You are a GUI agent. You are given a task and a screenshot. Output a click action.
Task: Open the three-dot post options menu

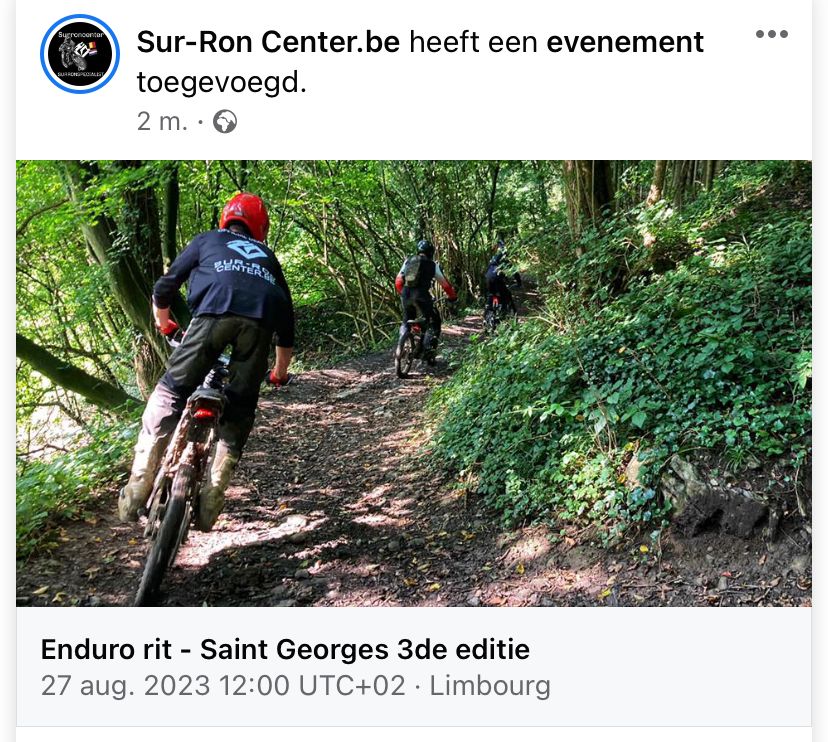tap(771, 34)
